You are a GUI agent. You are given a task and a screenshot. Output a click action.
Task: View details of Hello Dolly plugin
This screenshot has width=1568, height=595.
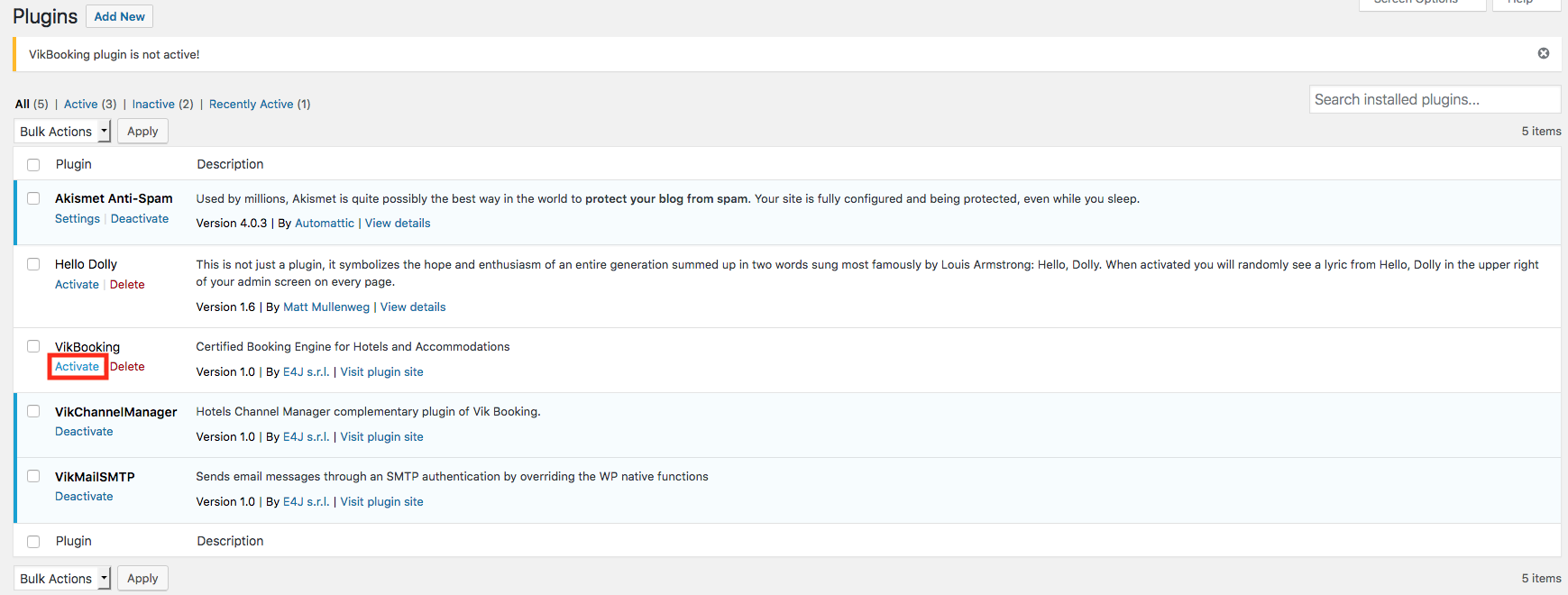[x=413, y=307]
